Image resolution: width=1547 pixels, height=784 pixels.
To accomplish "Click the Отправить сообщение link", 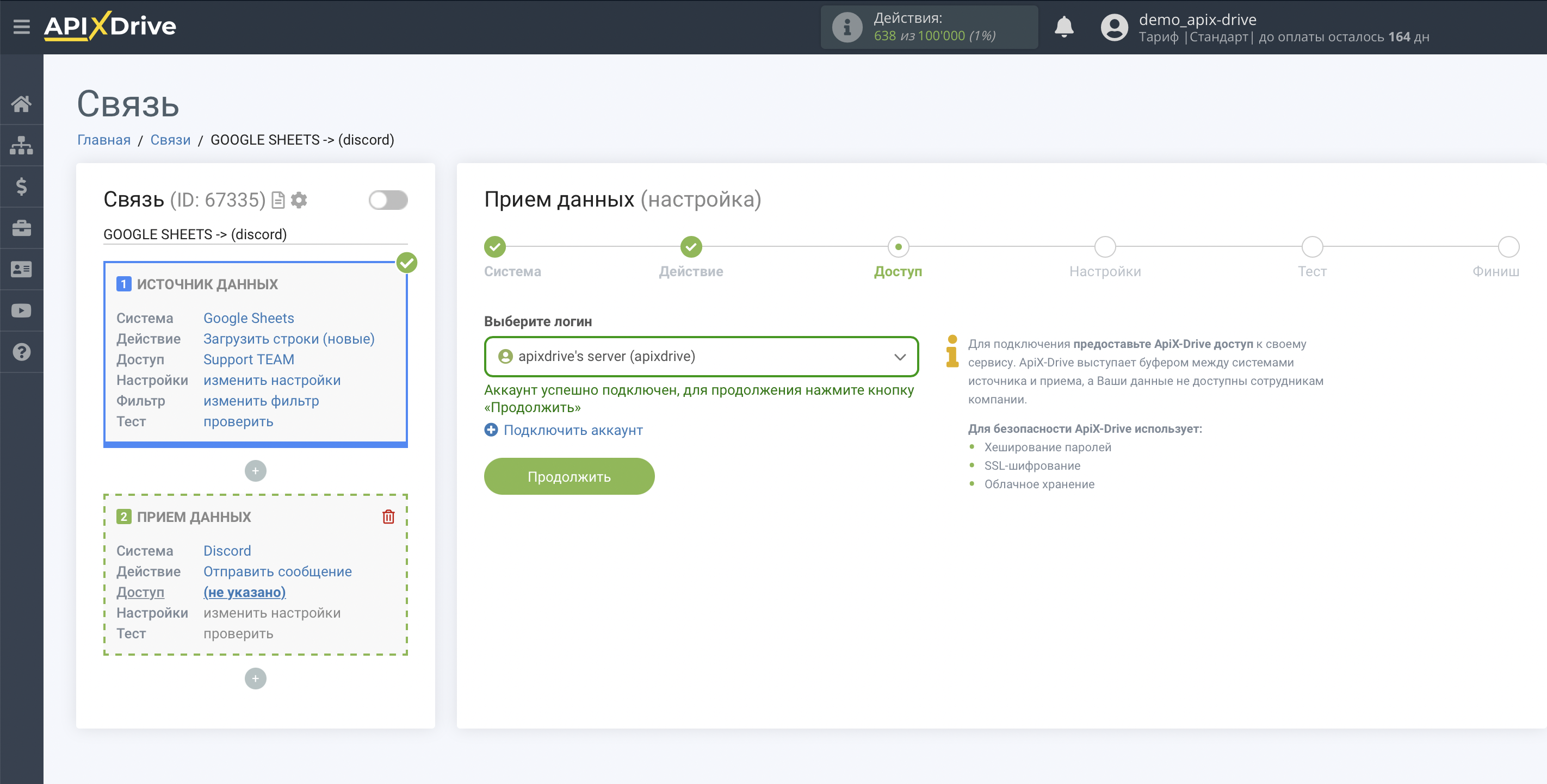I will click(277, 571).
